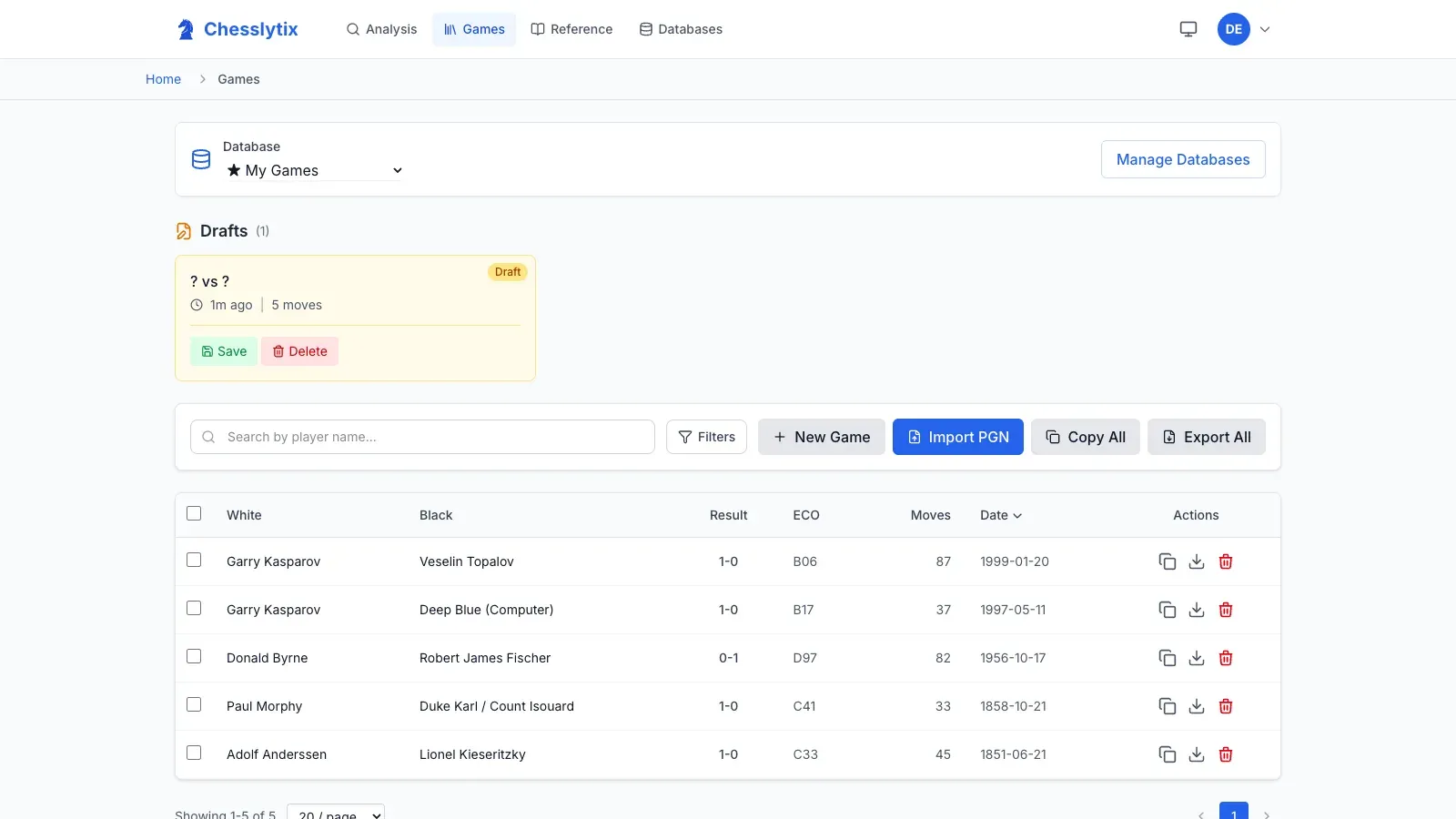Click the Drafts section icon

[x=184, y=231]
